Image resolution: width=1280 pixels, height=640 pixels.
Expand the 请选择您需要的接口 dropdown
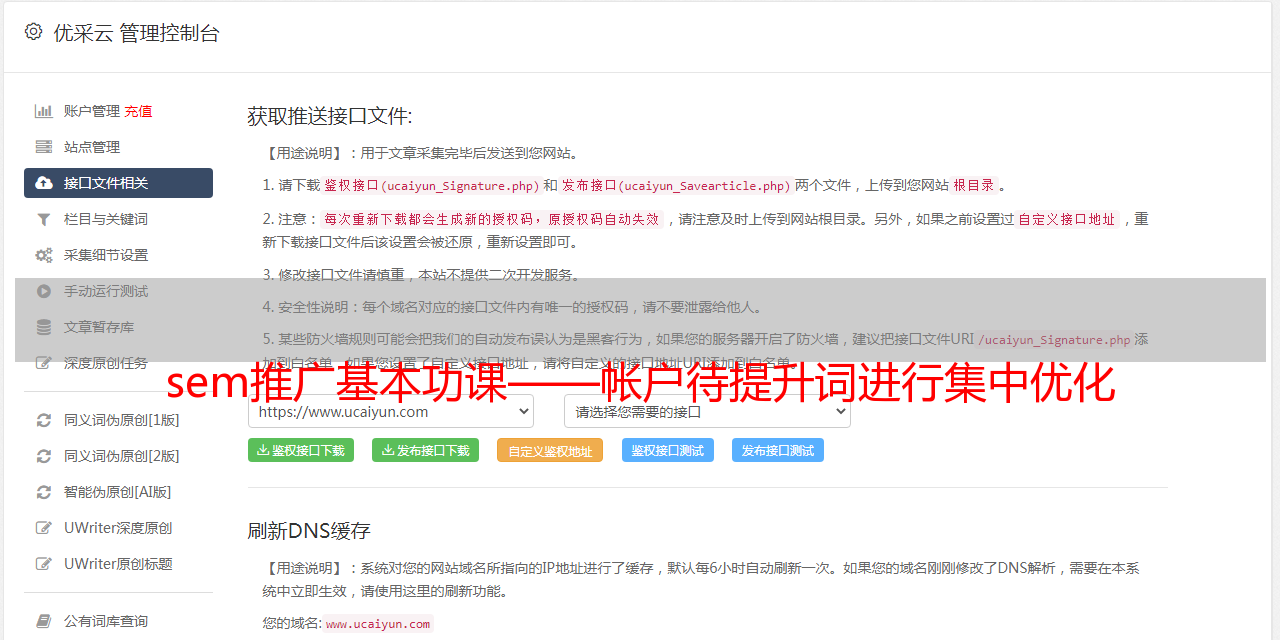(707, 411)
